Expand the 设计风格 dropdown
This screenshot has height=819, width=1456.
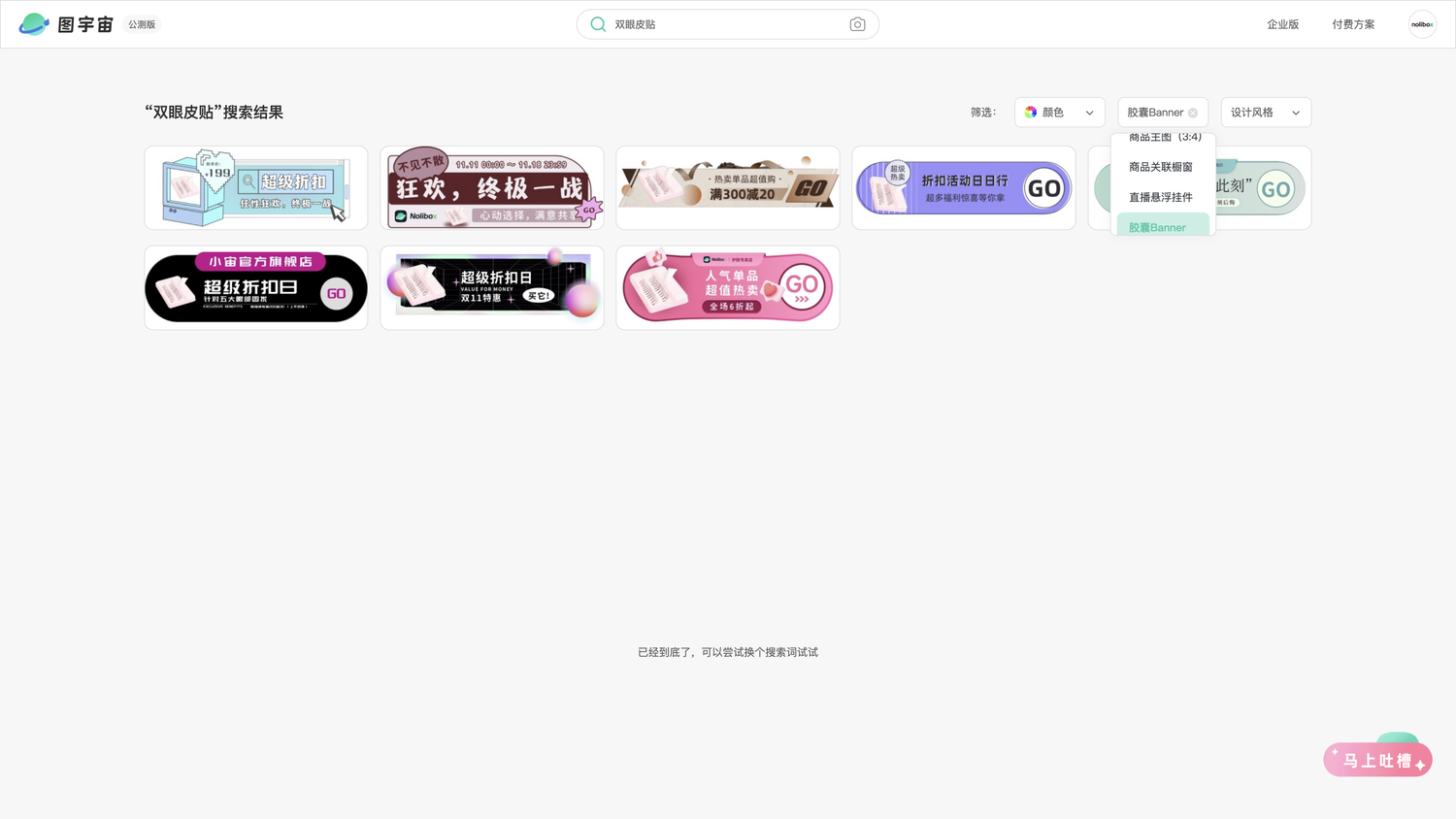(1266, 113)
